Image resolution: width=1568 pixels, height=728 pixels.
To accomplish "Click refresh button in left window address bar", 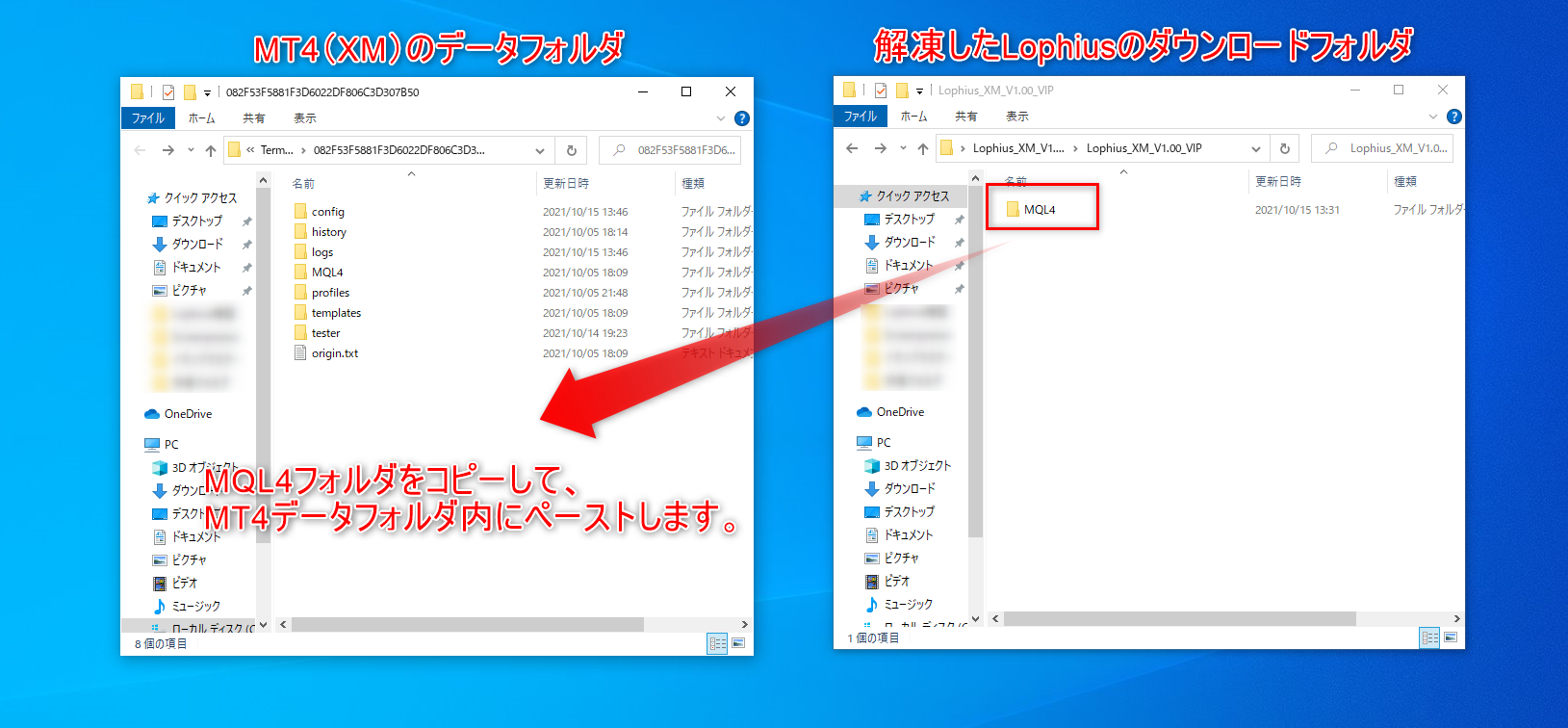I will (x=571, y=150).
